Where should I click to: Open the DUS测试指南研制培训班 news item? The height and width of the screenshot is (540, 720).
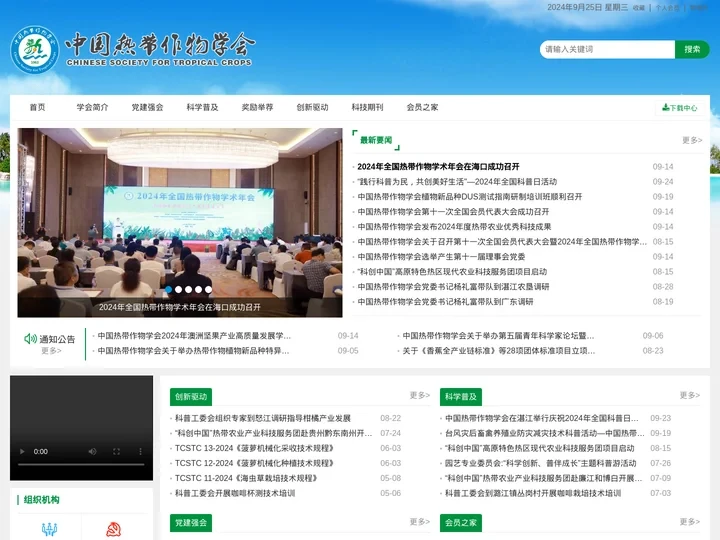tap(470, 197)
